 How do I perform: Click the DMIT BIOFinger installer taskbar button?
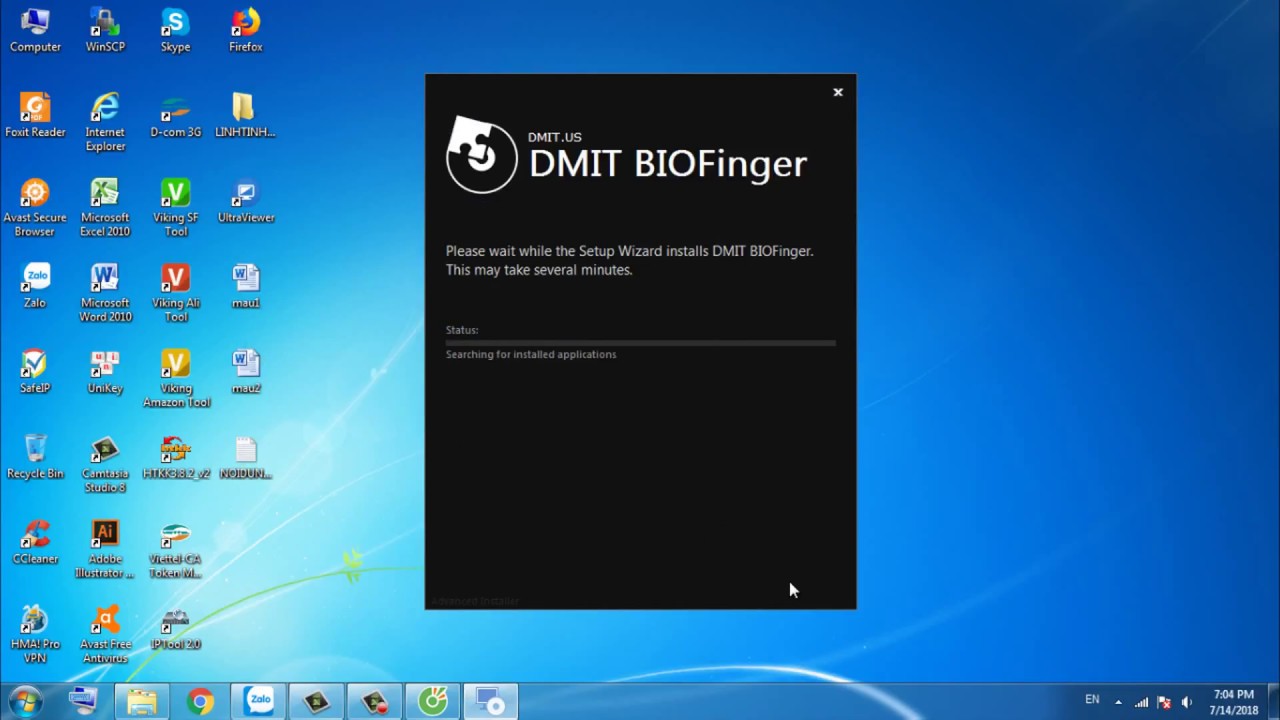pos(491,702)
